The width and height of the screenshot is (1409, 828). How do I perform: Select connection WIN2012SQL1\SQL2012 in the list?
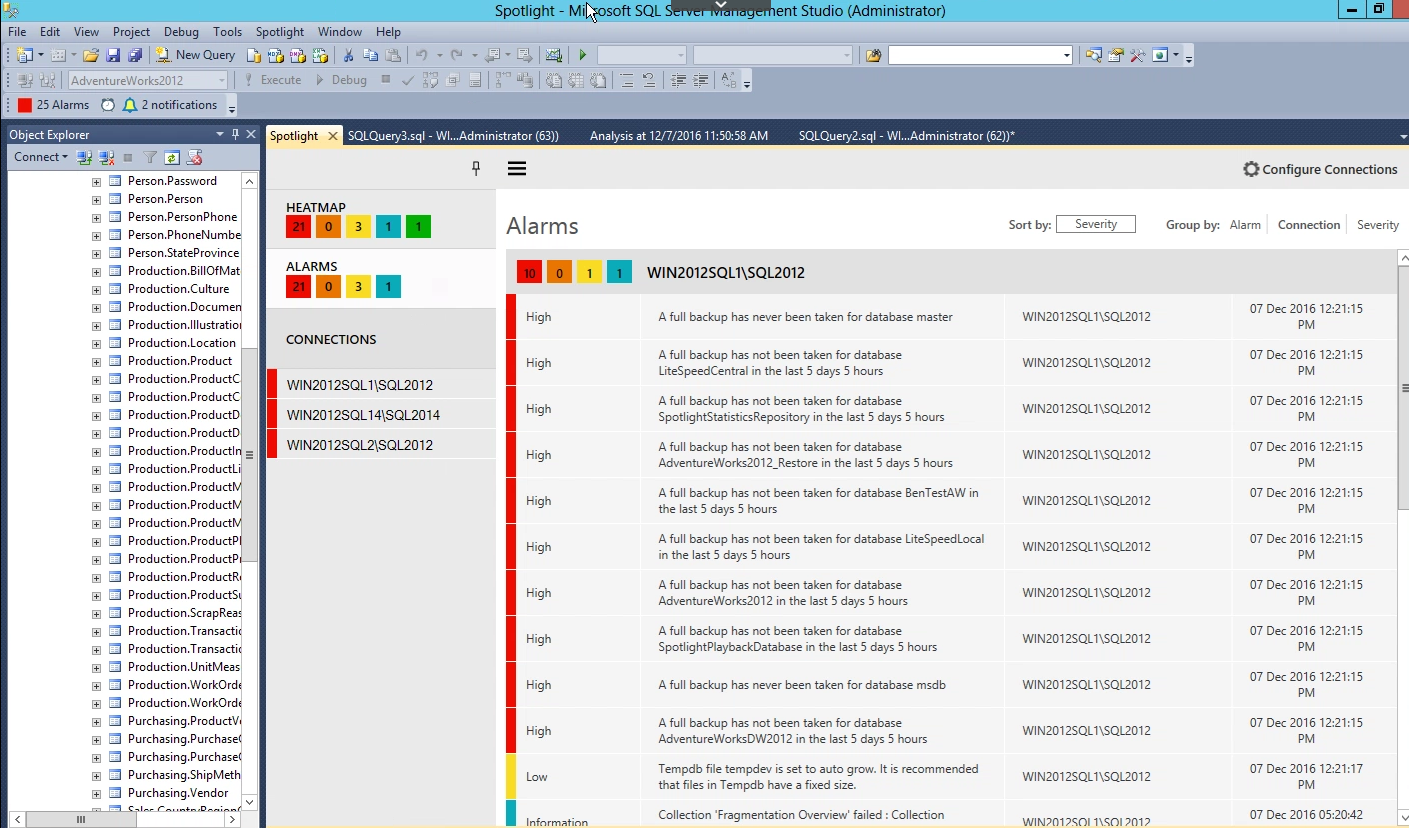[x=381, y=385]
